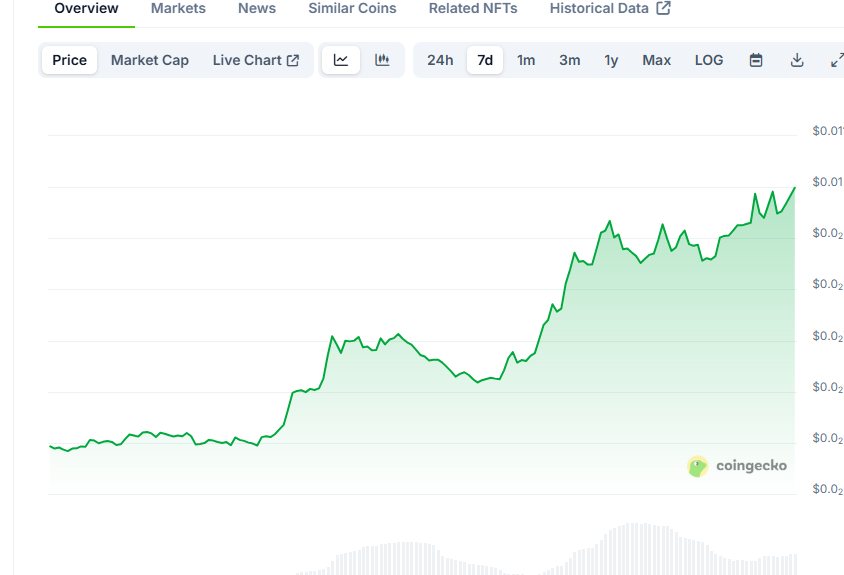
Task: Select the Price chart mode
Action: 69,60
